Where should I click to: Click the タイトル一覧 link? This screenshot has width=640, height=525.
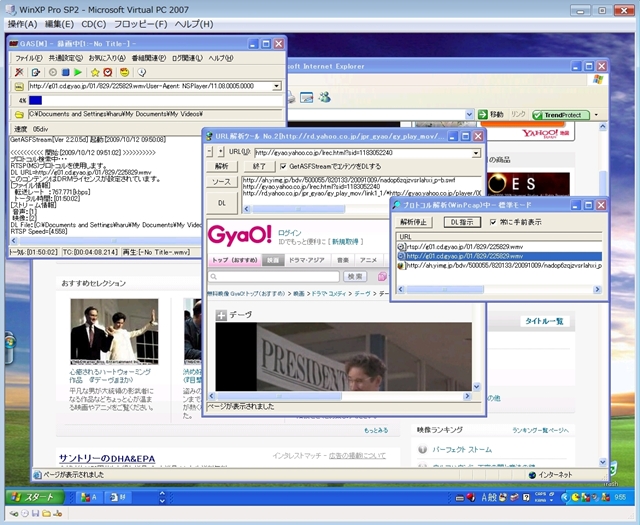(544, 321)
